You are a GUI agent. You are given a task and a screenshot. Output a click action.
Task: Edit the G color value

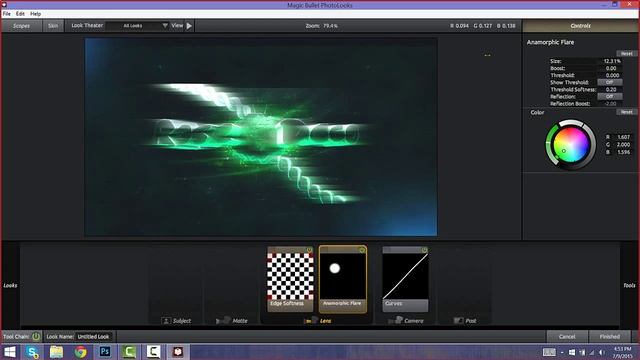click(x=623, y=144)
